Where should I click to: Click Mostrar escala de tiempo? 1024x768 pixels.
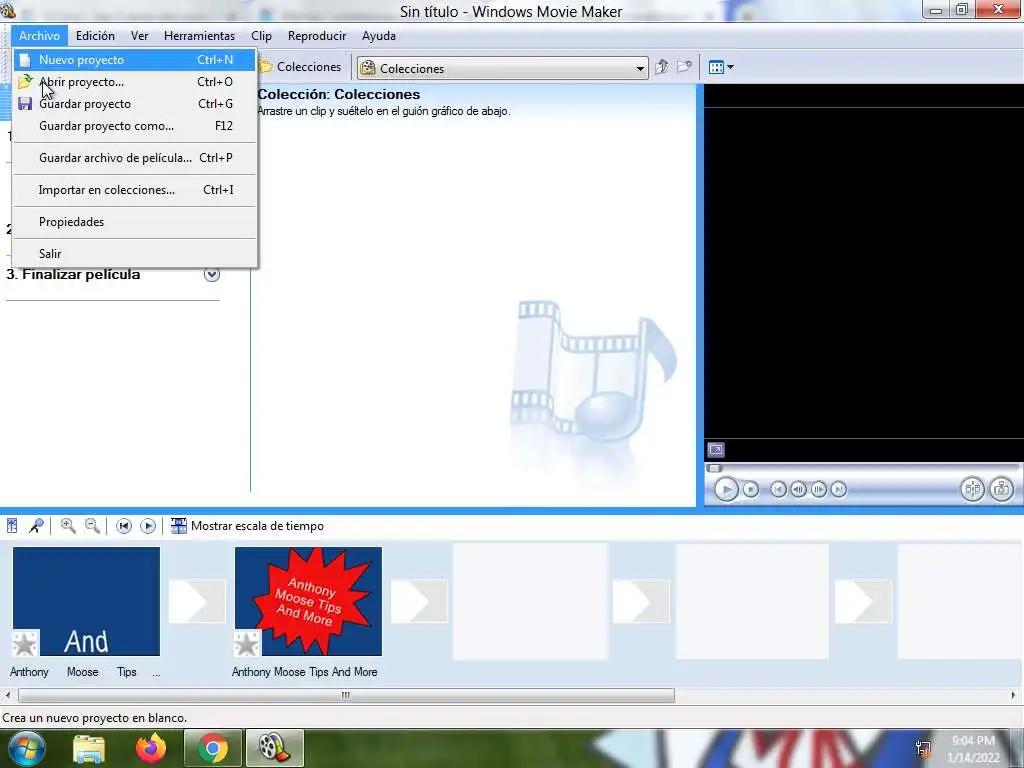247,526
